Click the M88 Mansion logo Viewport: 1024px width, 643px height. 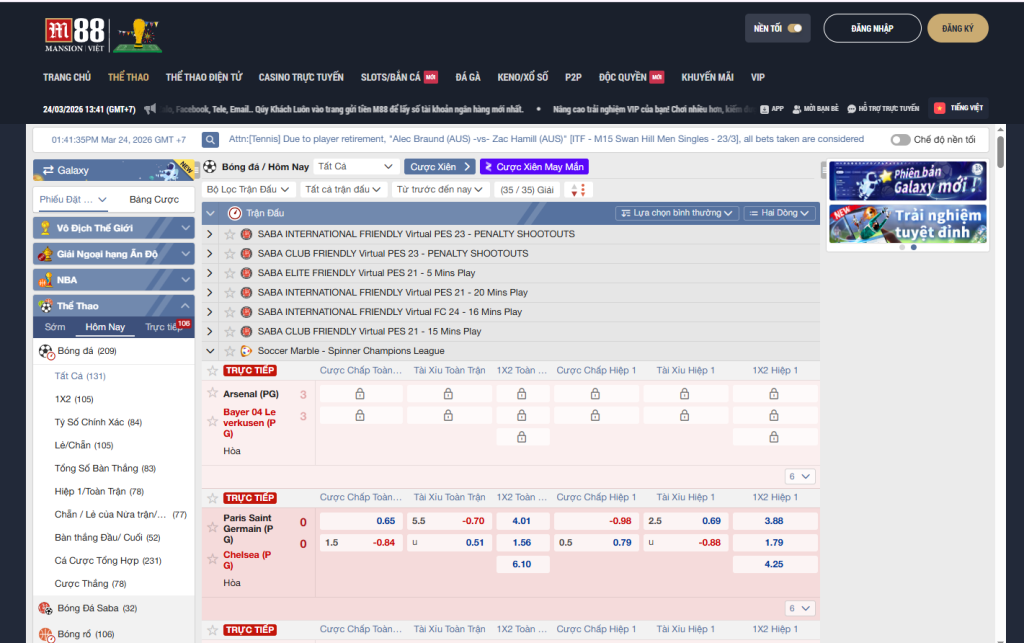point(74,35)
